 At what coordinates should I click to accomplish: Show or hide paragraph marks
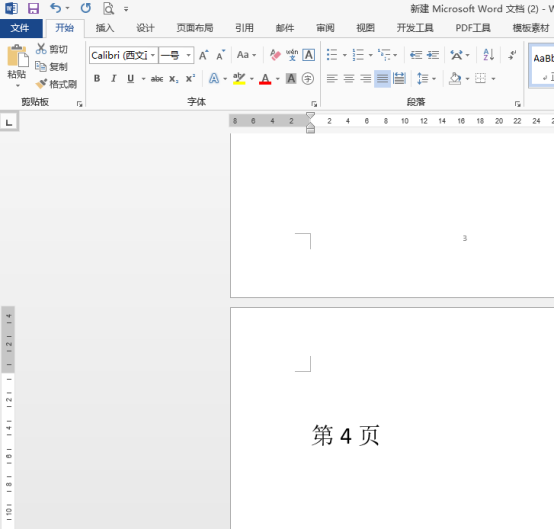(x=512, y=55)
